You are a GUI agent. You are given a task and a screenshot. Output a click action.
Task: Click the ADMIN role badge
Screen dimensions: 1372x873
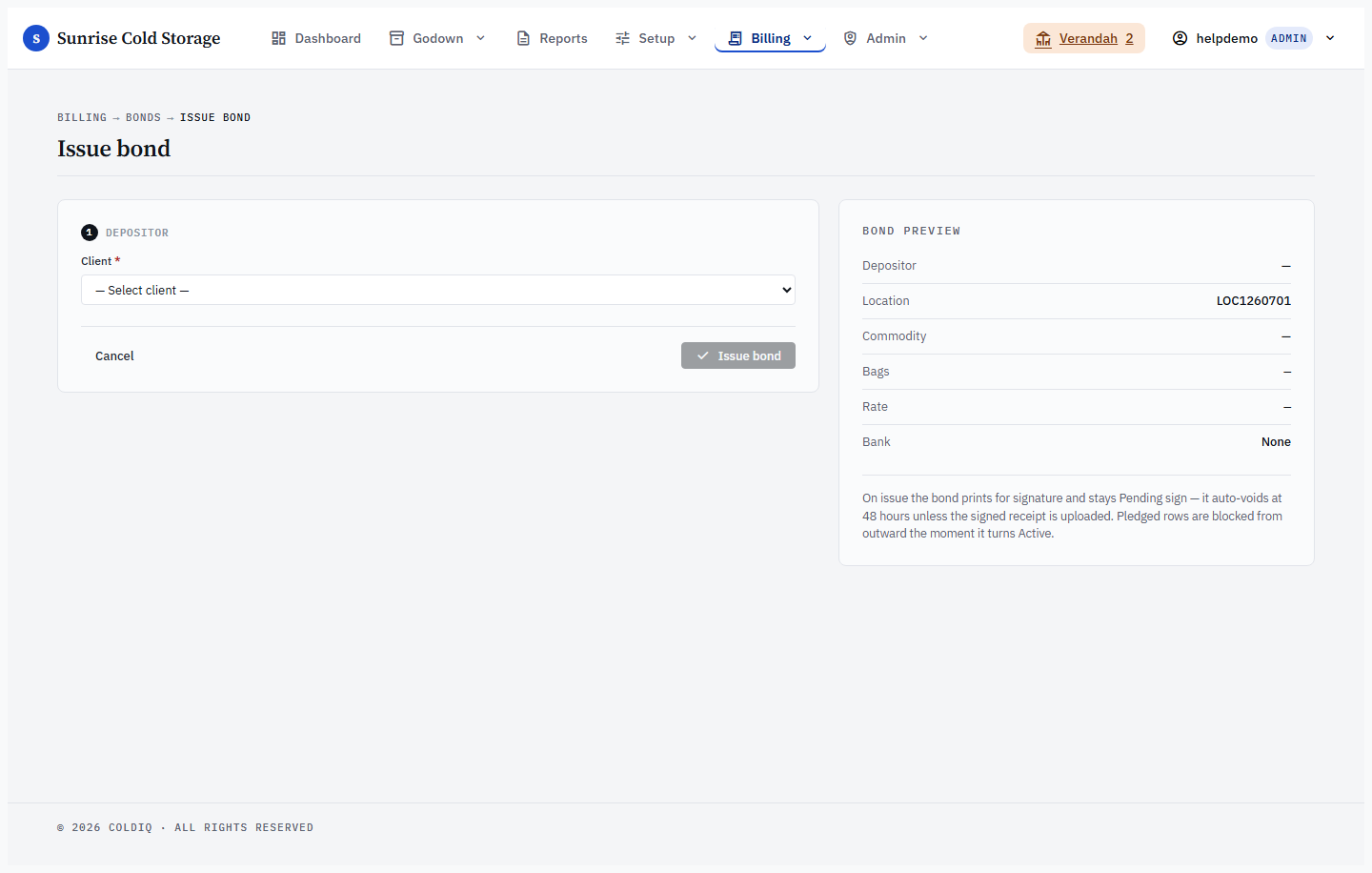[x=1289, y=38]
